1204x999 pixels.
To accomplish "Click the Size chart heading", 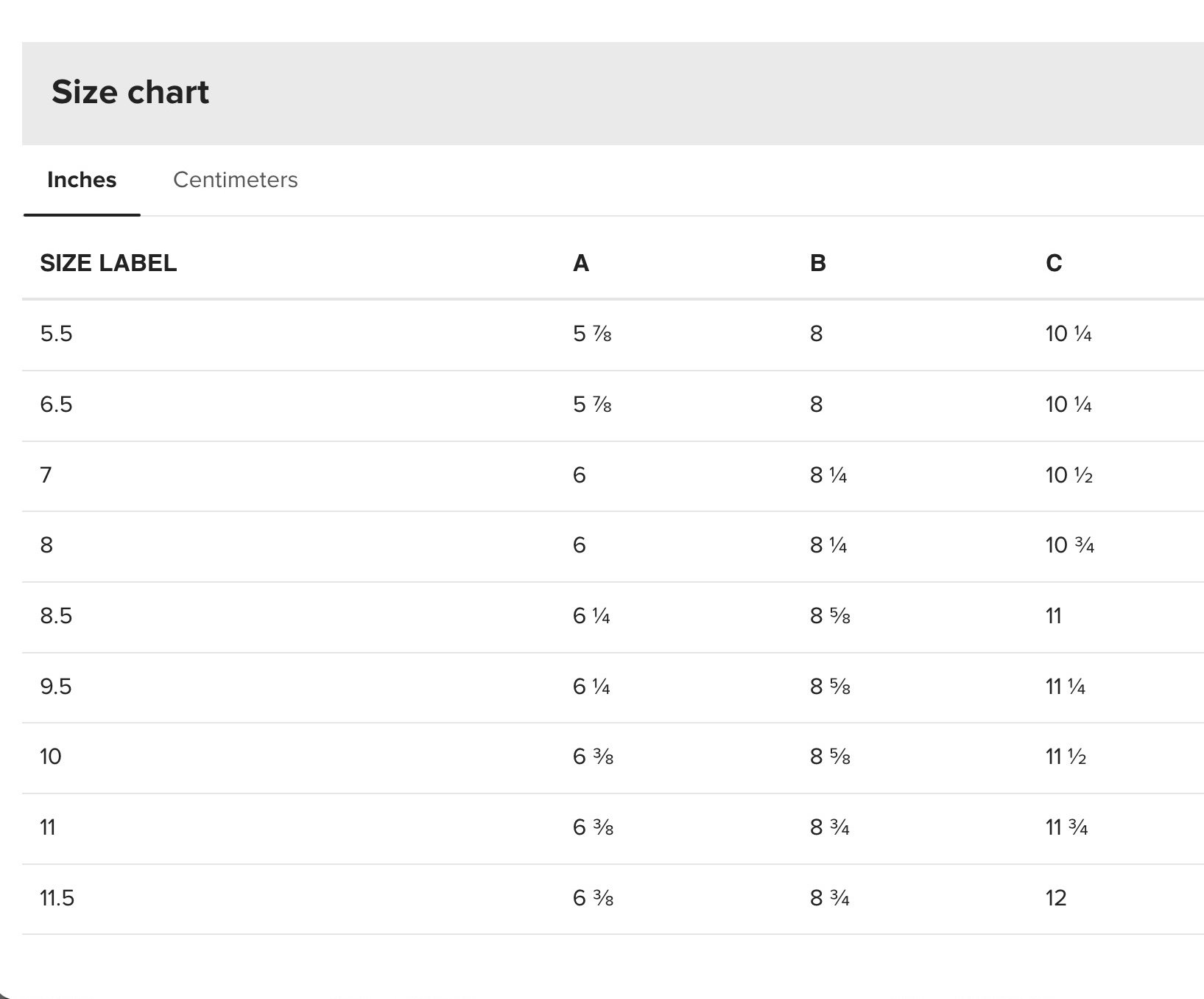I will click(130, 92).
